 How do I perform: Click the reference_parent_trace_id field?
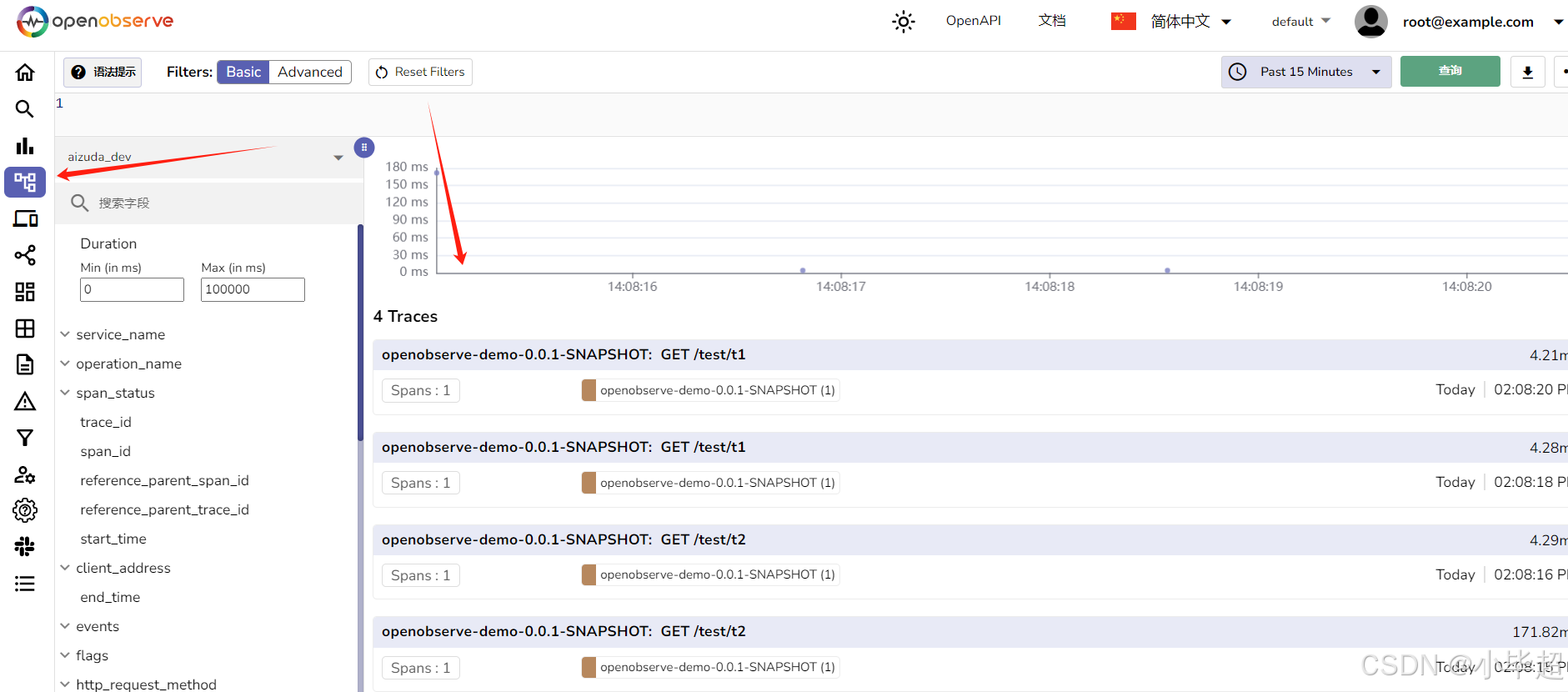click(164, 509)
